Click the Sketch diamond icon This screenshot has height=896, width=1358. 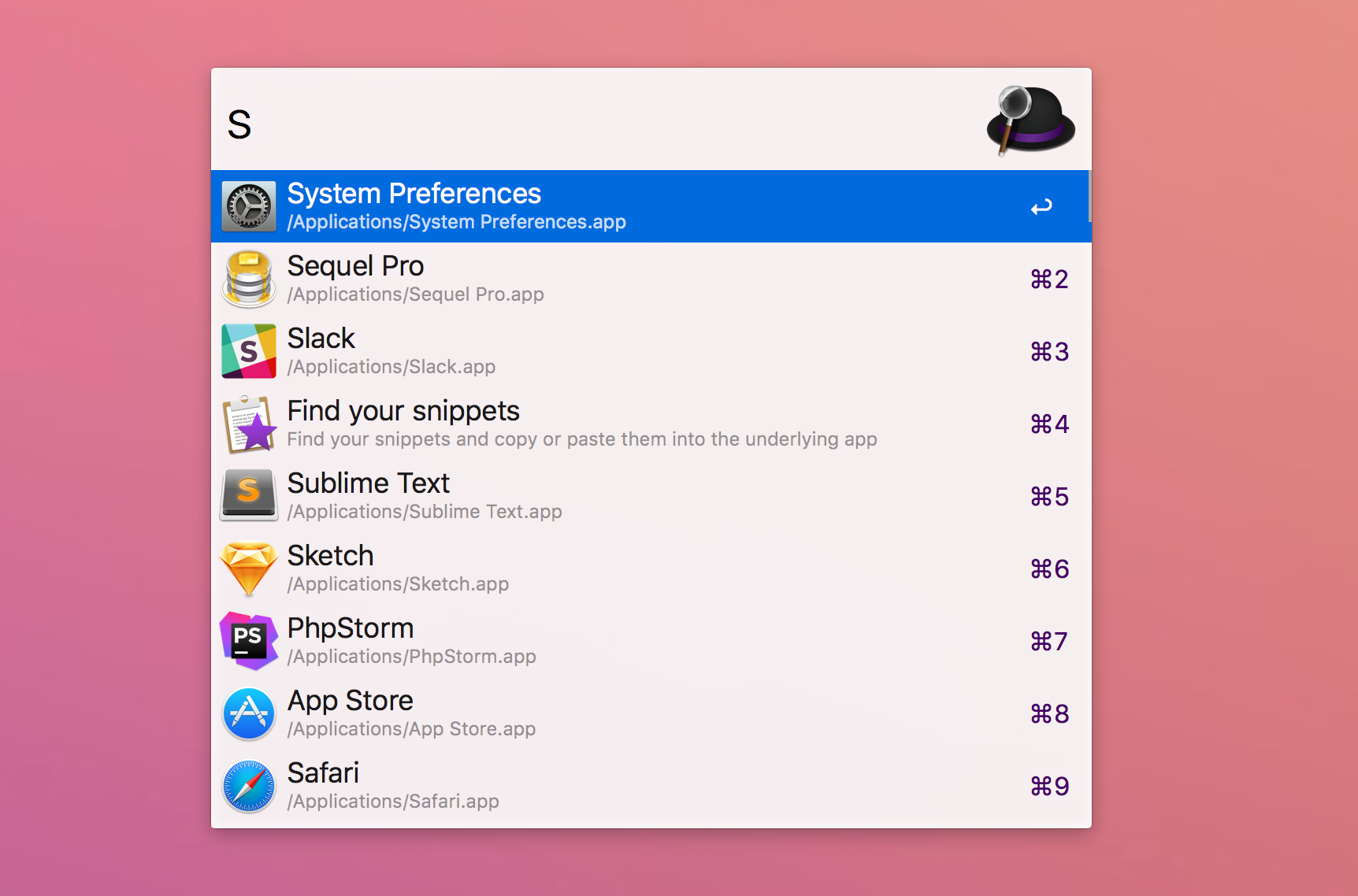(x=249, y=568)
